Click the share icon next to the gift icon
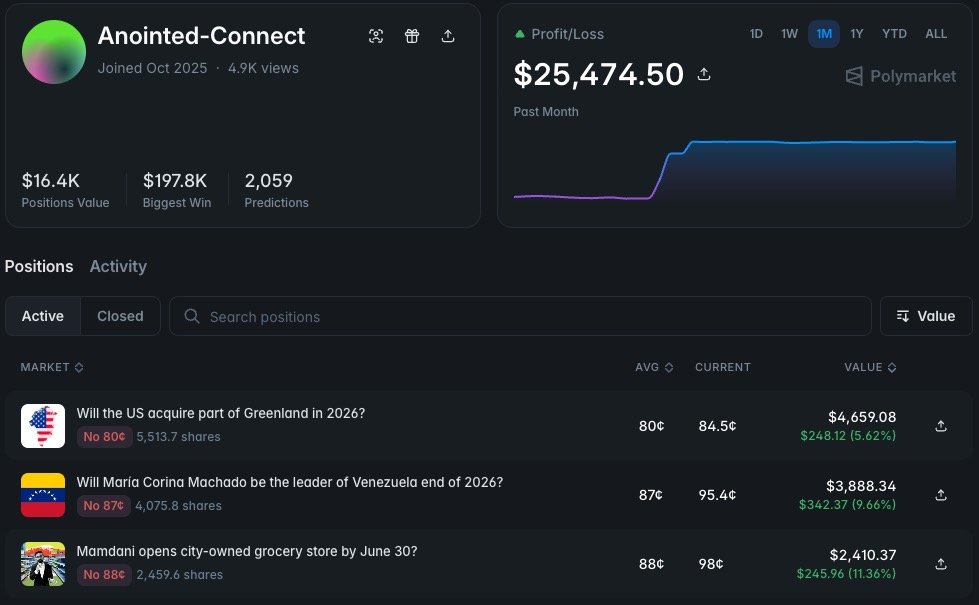Screen dimensions: 979x605 [448, 36]
